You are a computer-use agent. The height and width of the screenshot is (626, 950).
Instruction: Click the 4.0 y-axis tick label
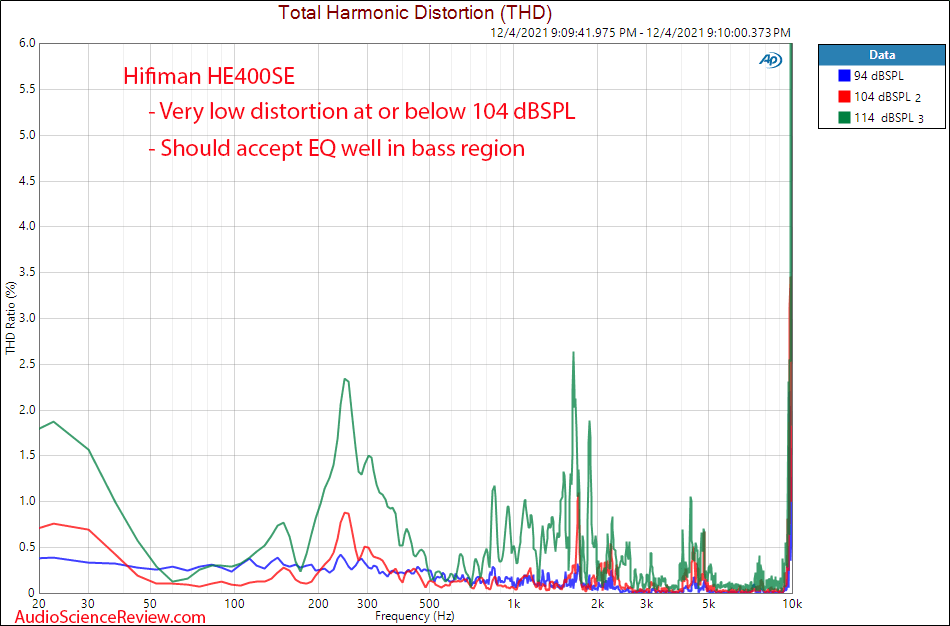(x=28, y=226)
